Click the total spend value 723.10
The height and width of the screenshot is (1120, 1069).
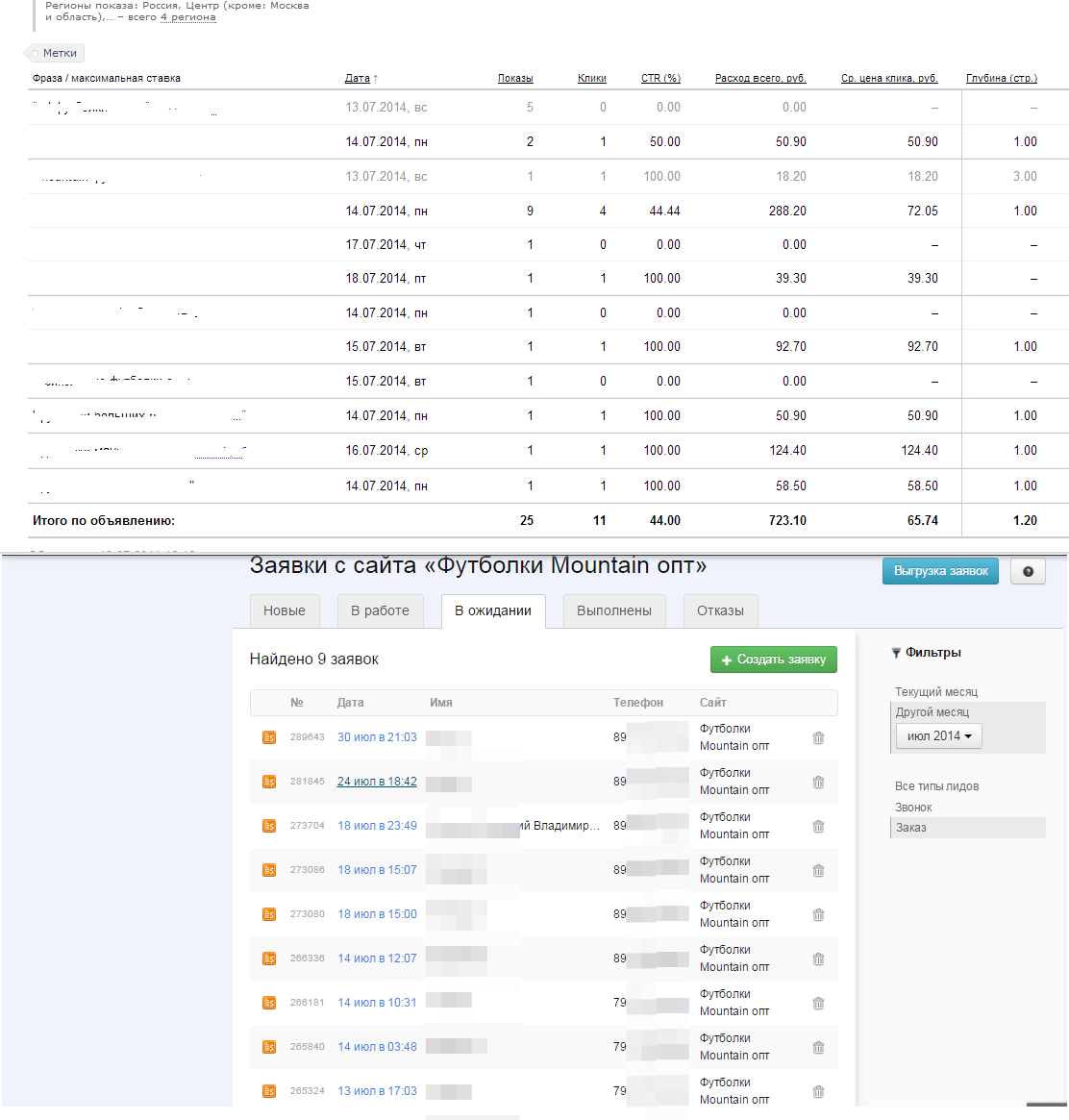[x=787, y=521]
